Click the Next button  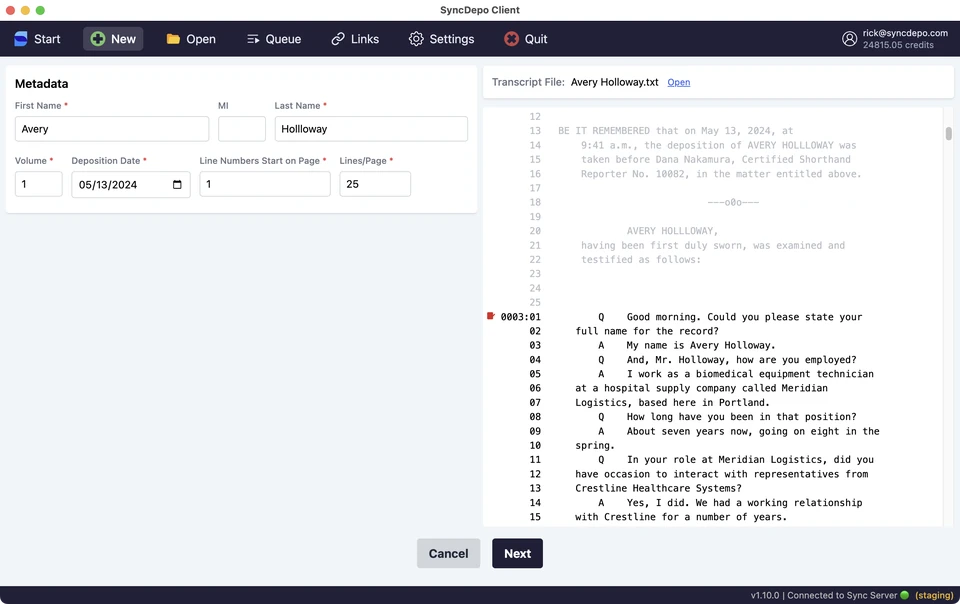517,553
